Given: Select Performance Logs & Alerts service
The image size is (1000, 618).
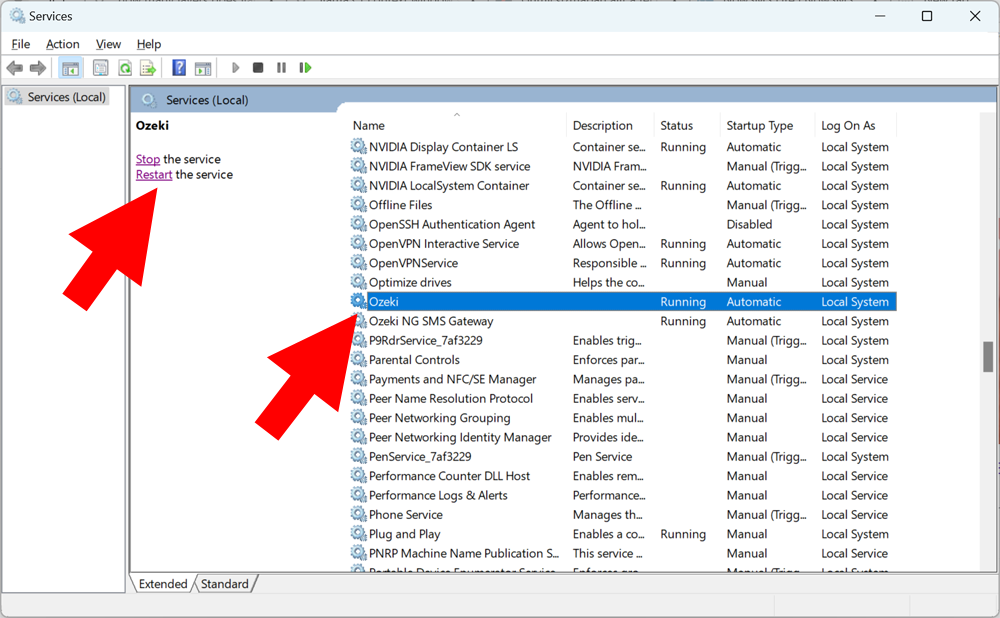Looking at the screenshot, I should (438, 495).
